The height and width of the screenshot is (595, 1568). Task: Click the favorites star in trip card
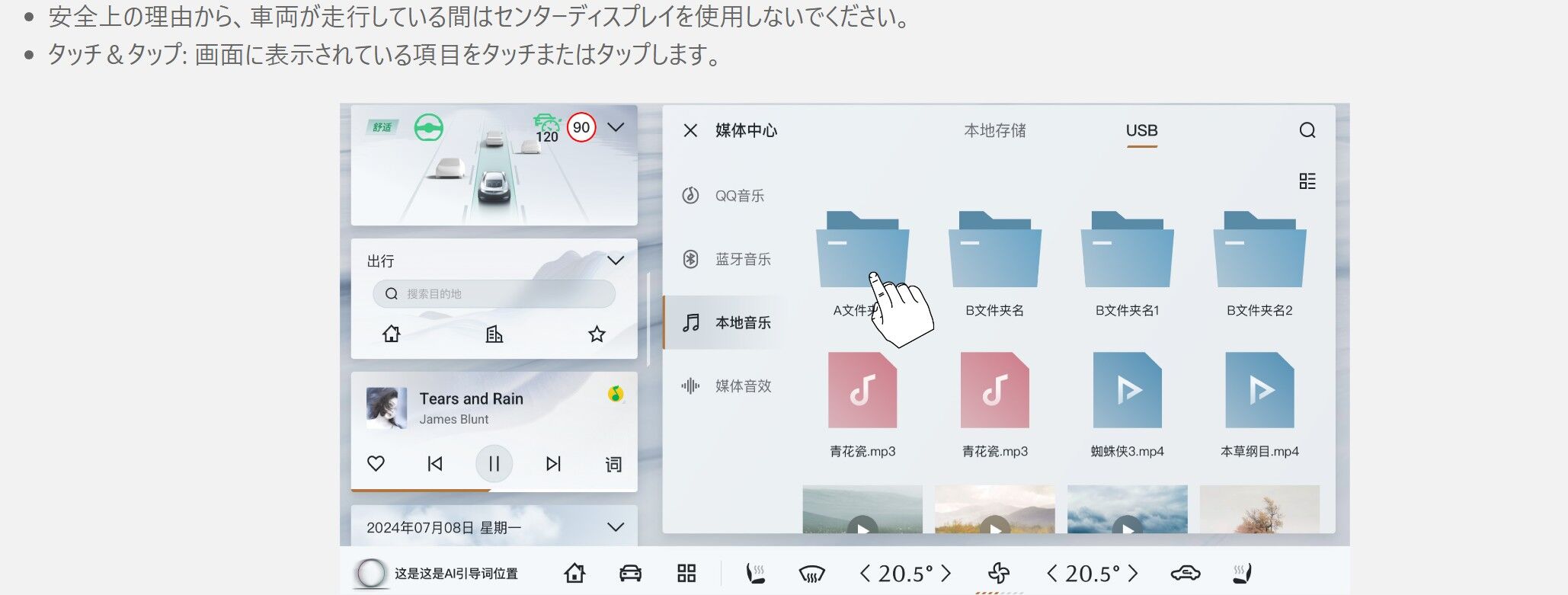(597, 334)
